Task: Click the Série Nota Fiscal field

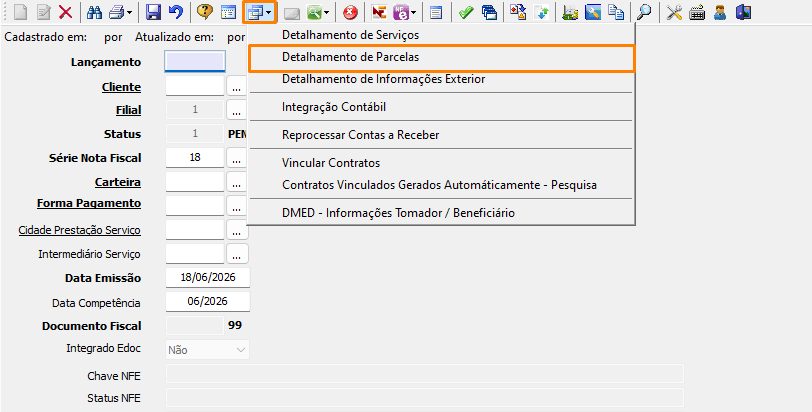Action: pos(195,157)
